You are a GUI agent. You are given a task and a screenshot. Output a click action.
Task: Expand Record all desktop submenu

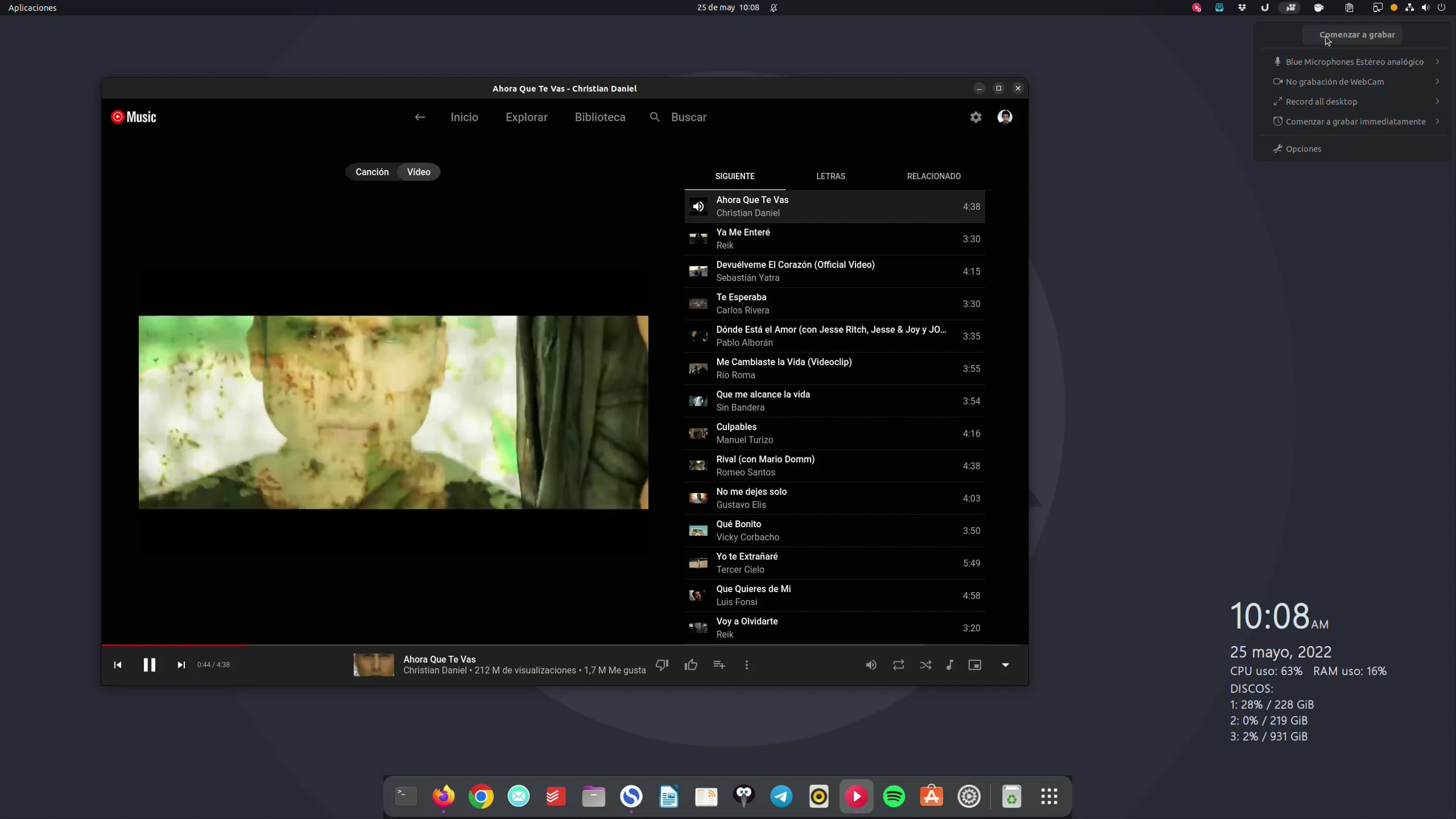[x=1355, y=102]
